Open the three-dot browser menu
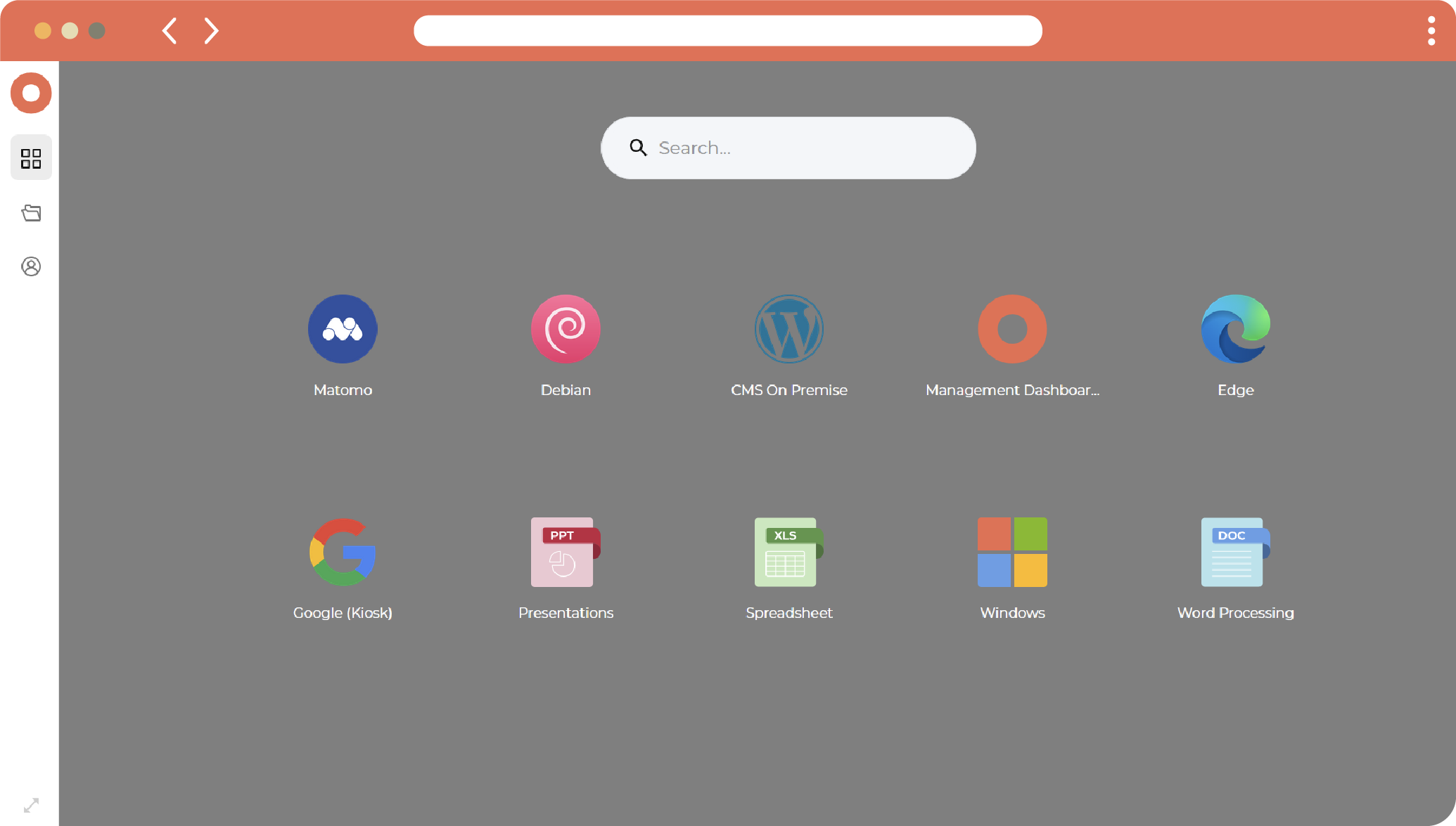The height and width of the screenshot is (826, 1456). tap(1431, 31)
